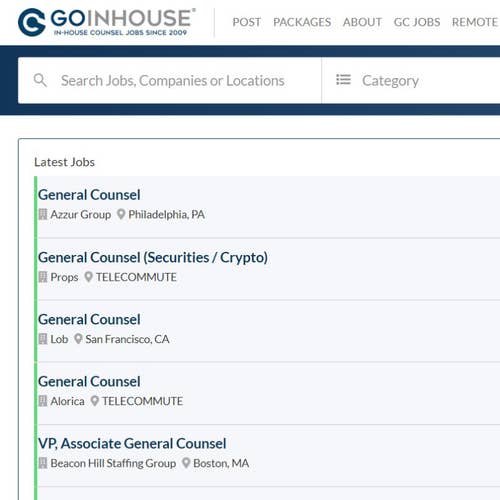Open the ABOUT page
Viewport: 500px width, 500px height.
click(x=362, y=22)
